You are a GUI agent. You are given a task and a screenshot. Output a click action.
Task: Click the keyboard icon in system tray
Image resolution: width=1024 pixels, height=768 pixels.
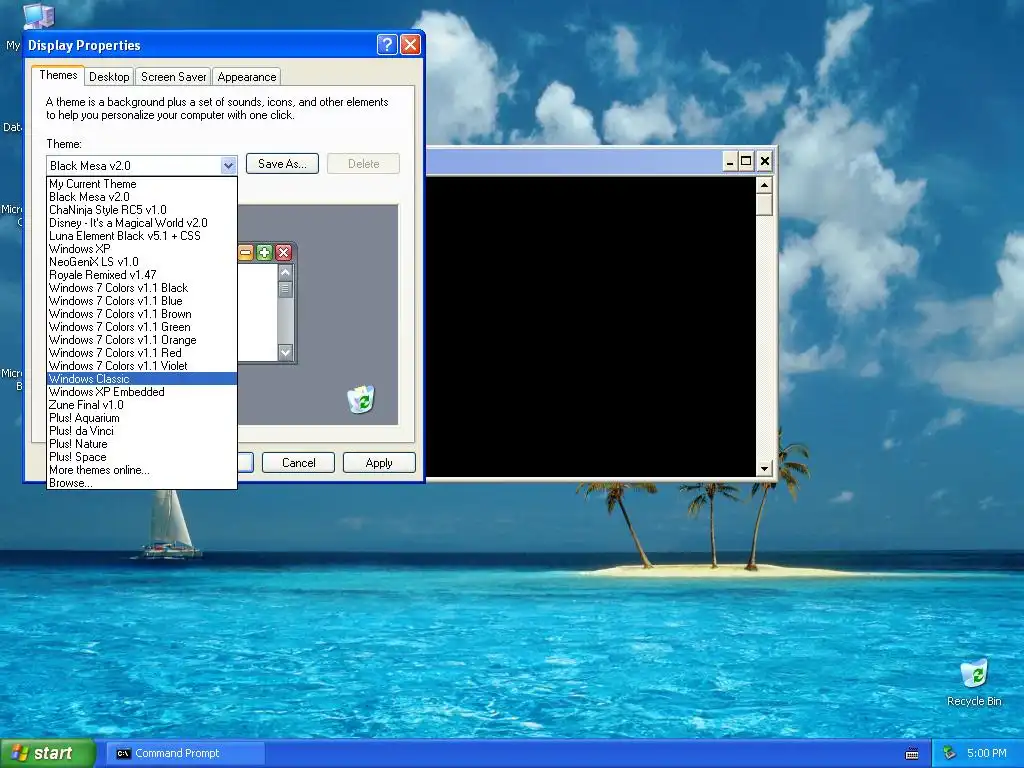pyautogui.click(x=912, y=754)
